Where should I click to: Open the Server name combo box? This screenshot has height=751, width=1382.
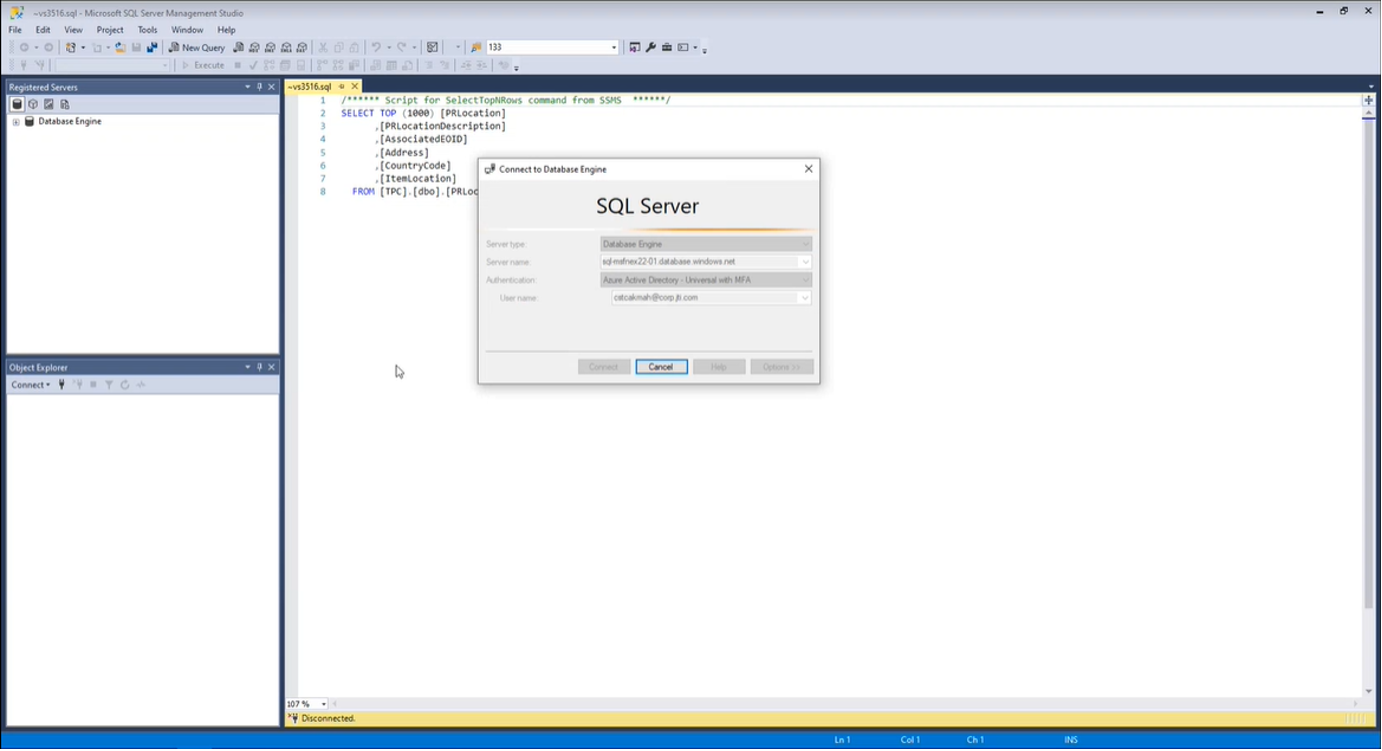(805, 262)
